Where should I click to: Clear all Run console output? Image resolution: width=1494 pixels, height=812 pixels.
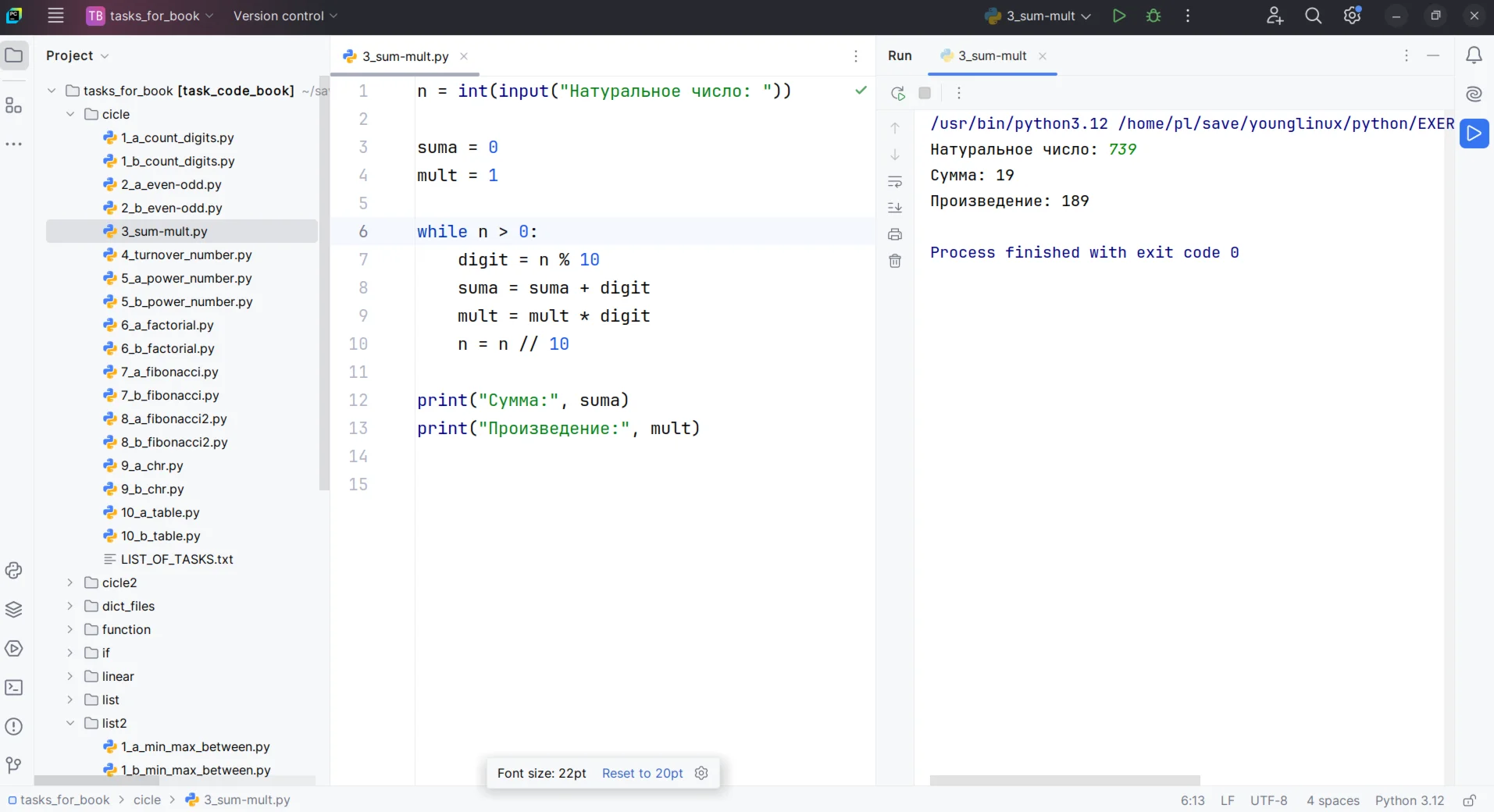tap(895, 262)
